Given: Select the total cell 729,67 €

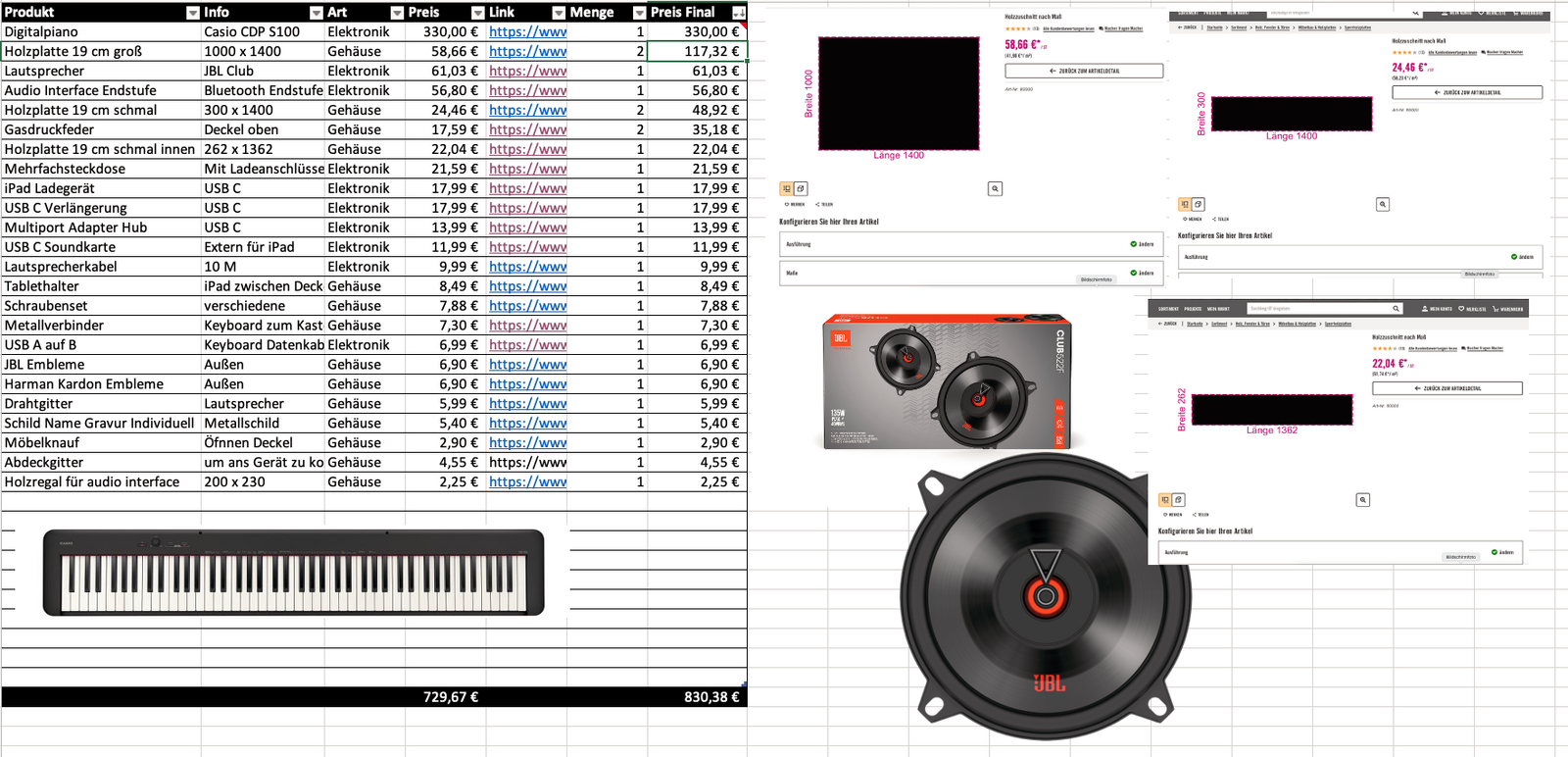Looking at the screenshot, I should (445, 697).
